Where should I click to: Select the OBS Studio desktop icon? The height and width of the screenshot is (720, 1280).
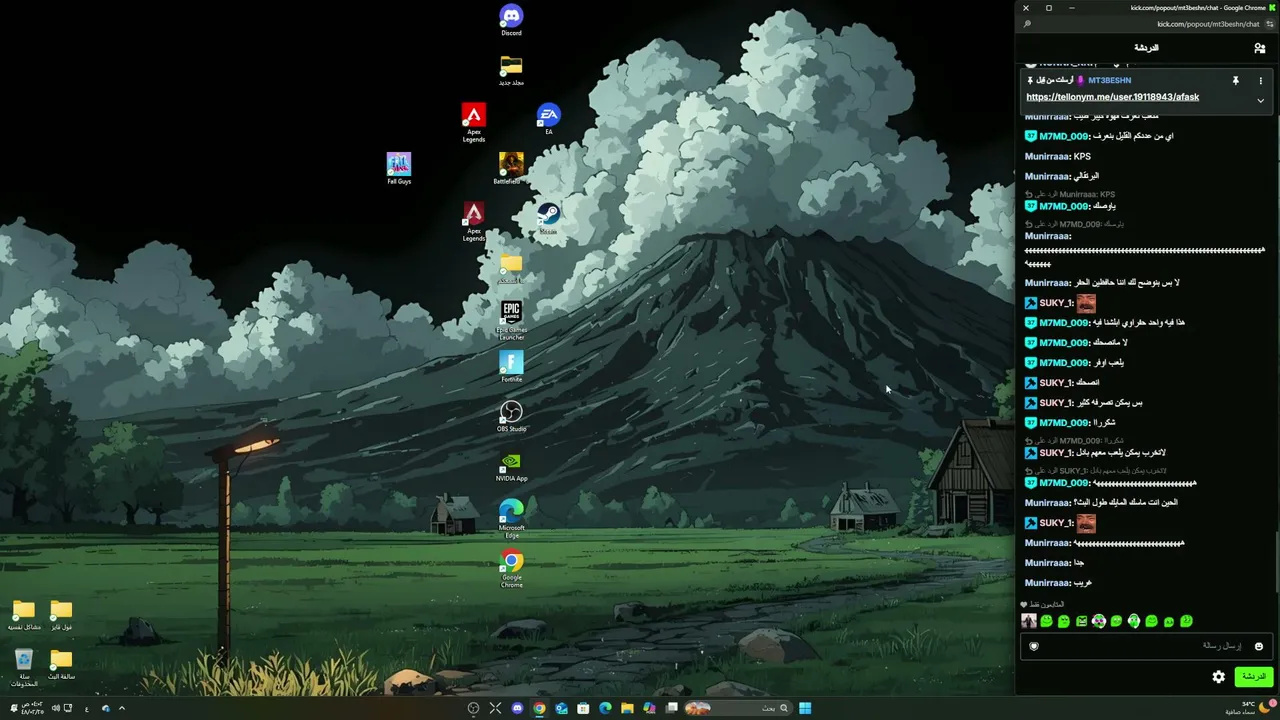coord(511,416)
